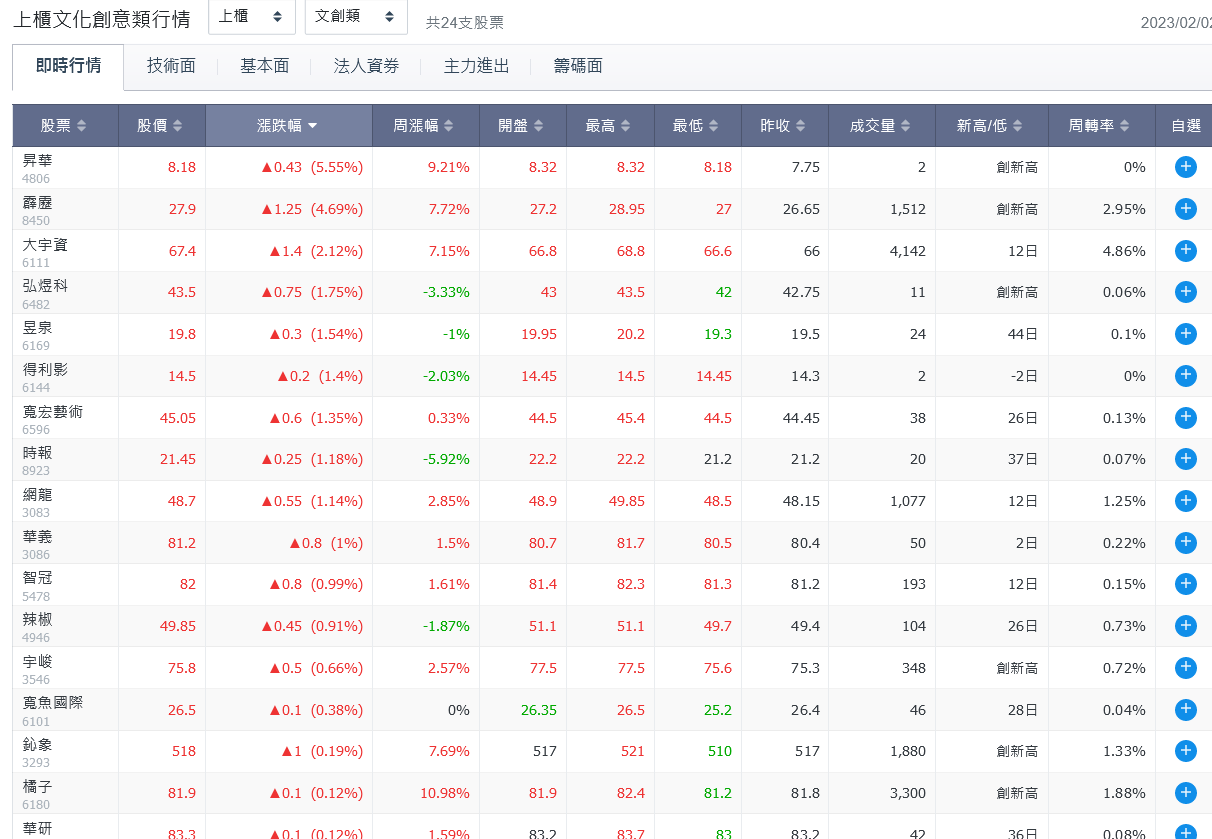Image resolution: width=1212 pixels, height=839 pixels.
Task: Switch to the 法人資券 tab
Action: click(366, 67)
